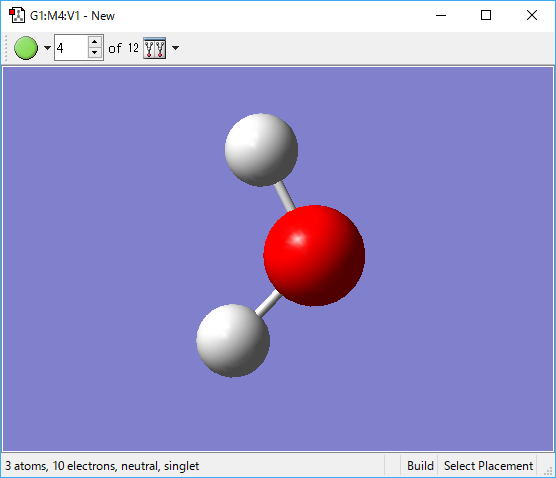Select the lower white hydrogen atom
Screen dimensions: 556x478
tap(233, 340)
